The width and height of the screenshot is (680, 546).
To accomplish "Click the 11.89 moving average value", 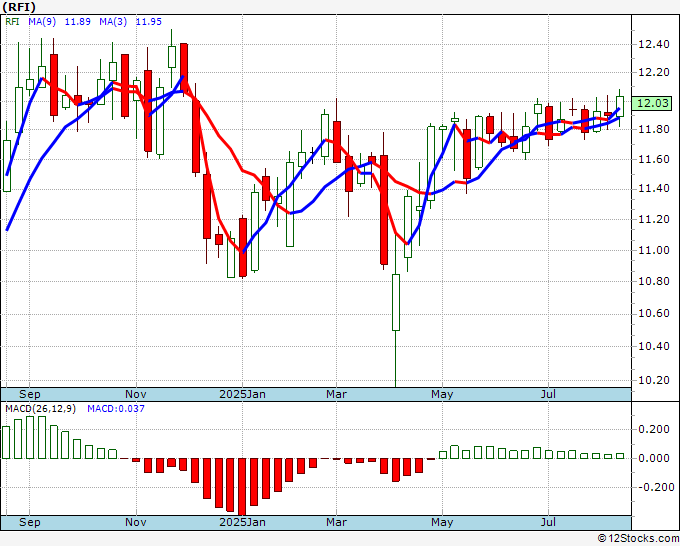I will 78,21.
